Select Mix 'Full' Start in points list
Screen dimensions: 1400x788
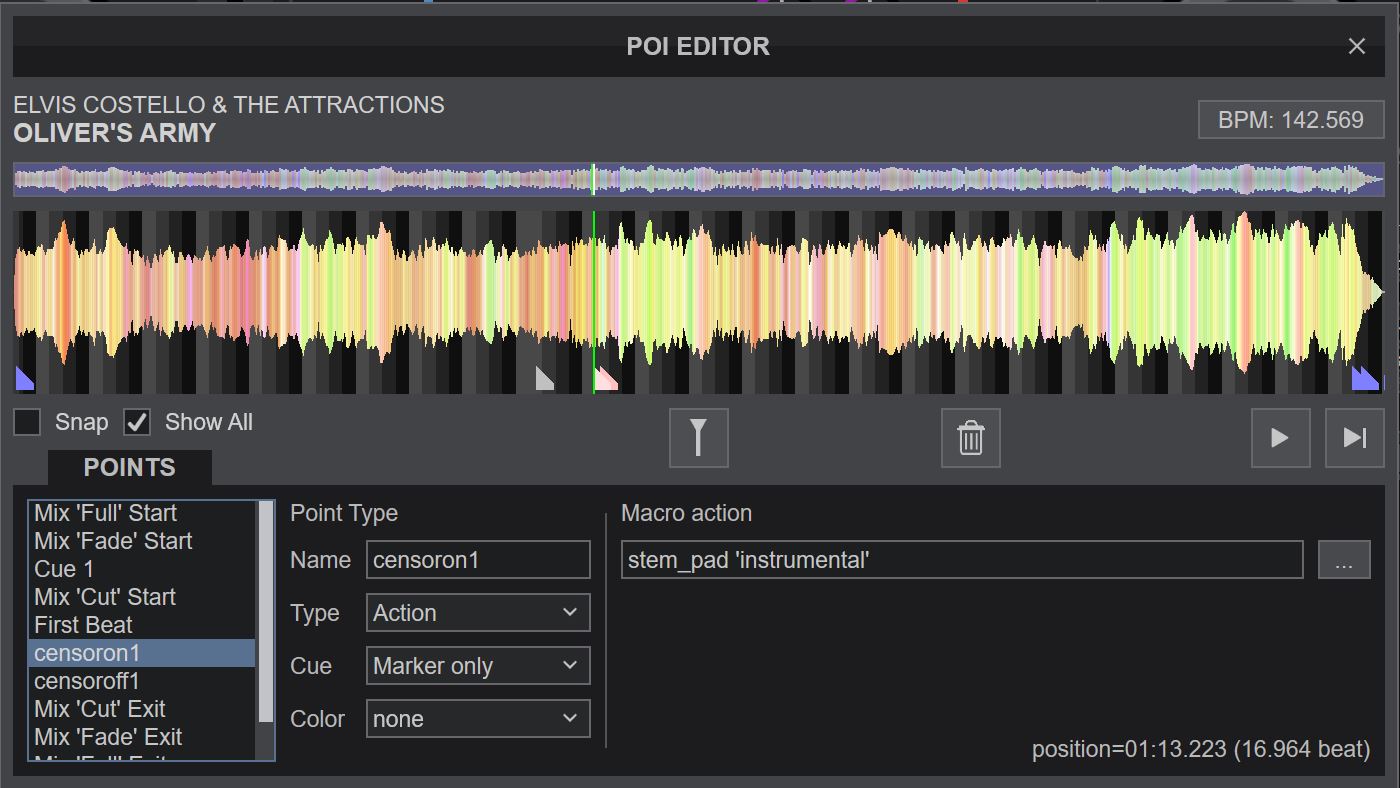click(x=142, y=513)
